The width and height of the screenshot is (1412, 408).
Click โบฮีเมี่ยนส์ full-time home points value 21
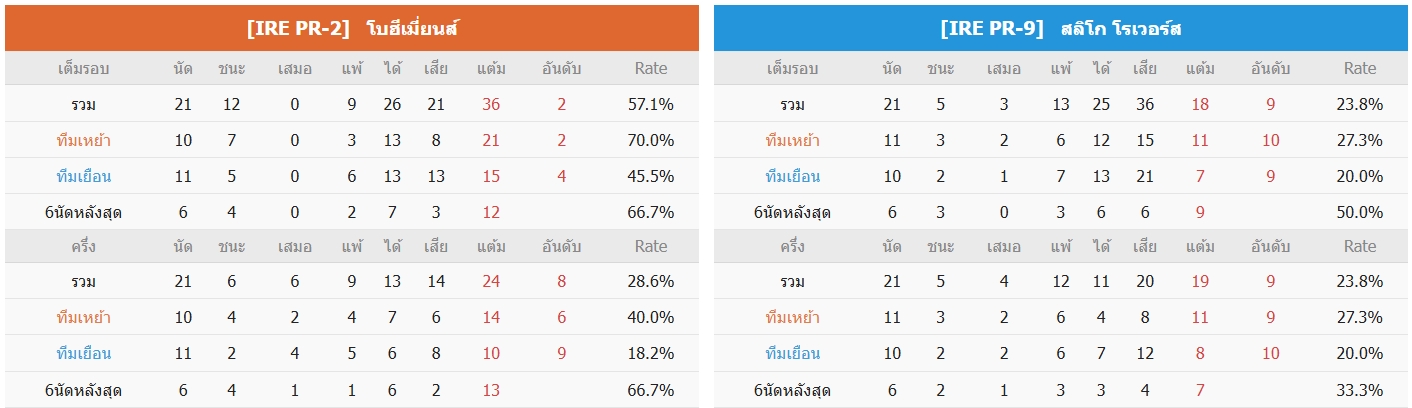click(491, 141)
